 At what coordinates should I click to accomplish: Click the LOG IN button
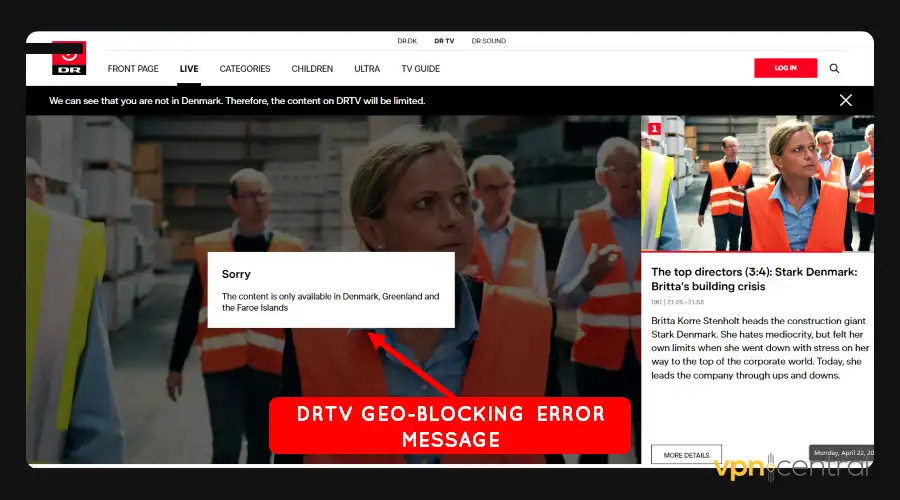(785, 68)
